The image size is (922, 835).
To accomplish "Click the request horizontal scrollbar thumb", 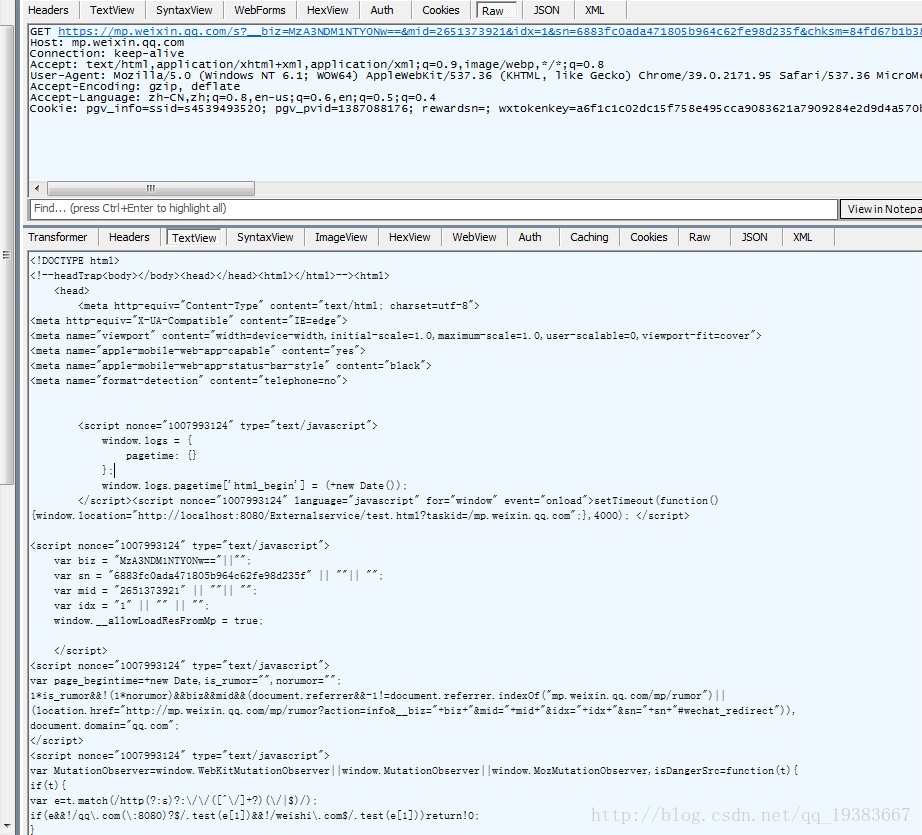I will [x=151, y=188].
